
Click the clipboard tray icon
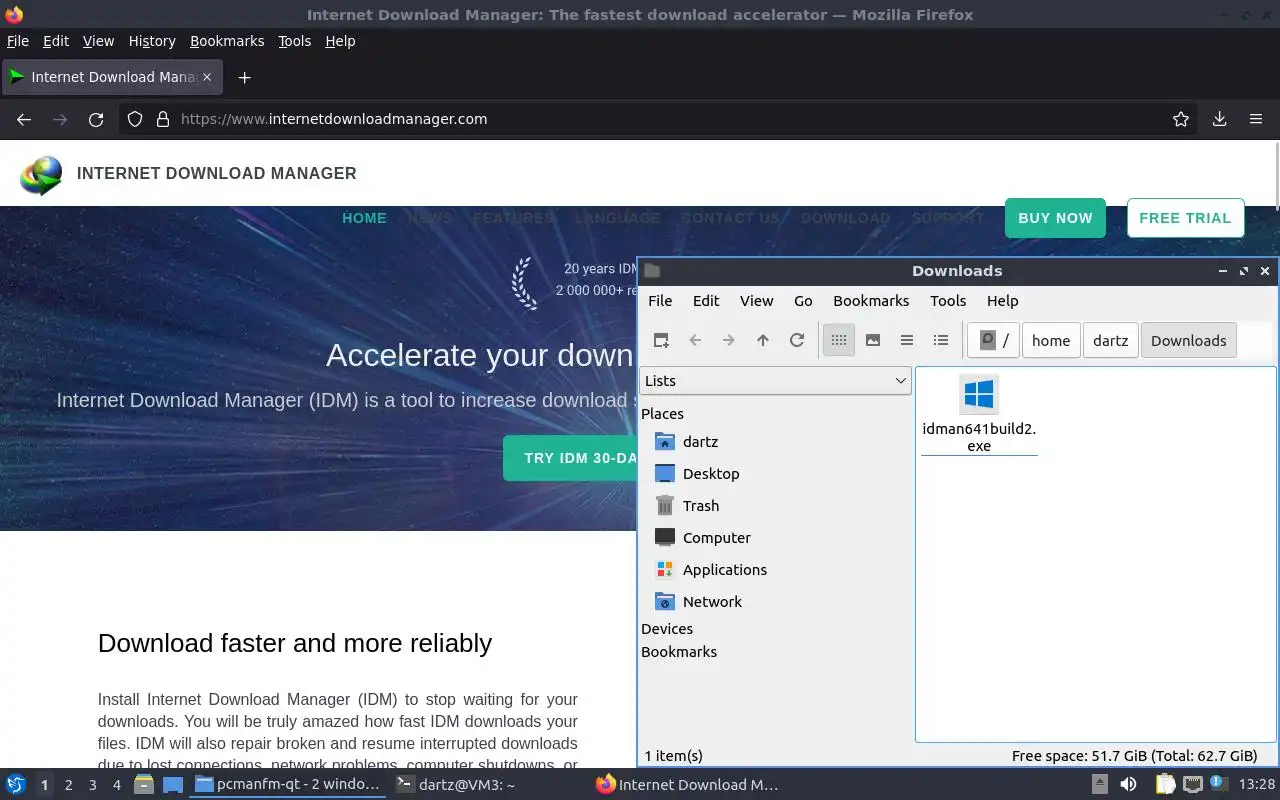click(x=1165, y=785)
